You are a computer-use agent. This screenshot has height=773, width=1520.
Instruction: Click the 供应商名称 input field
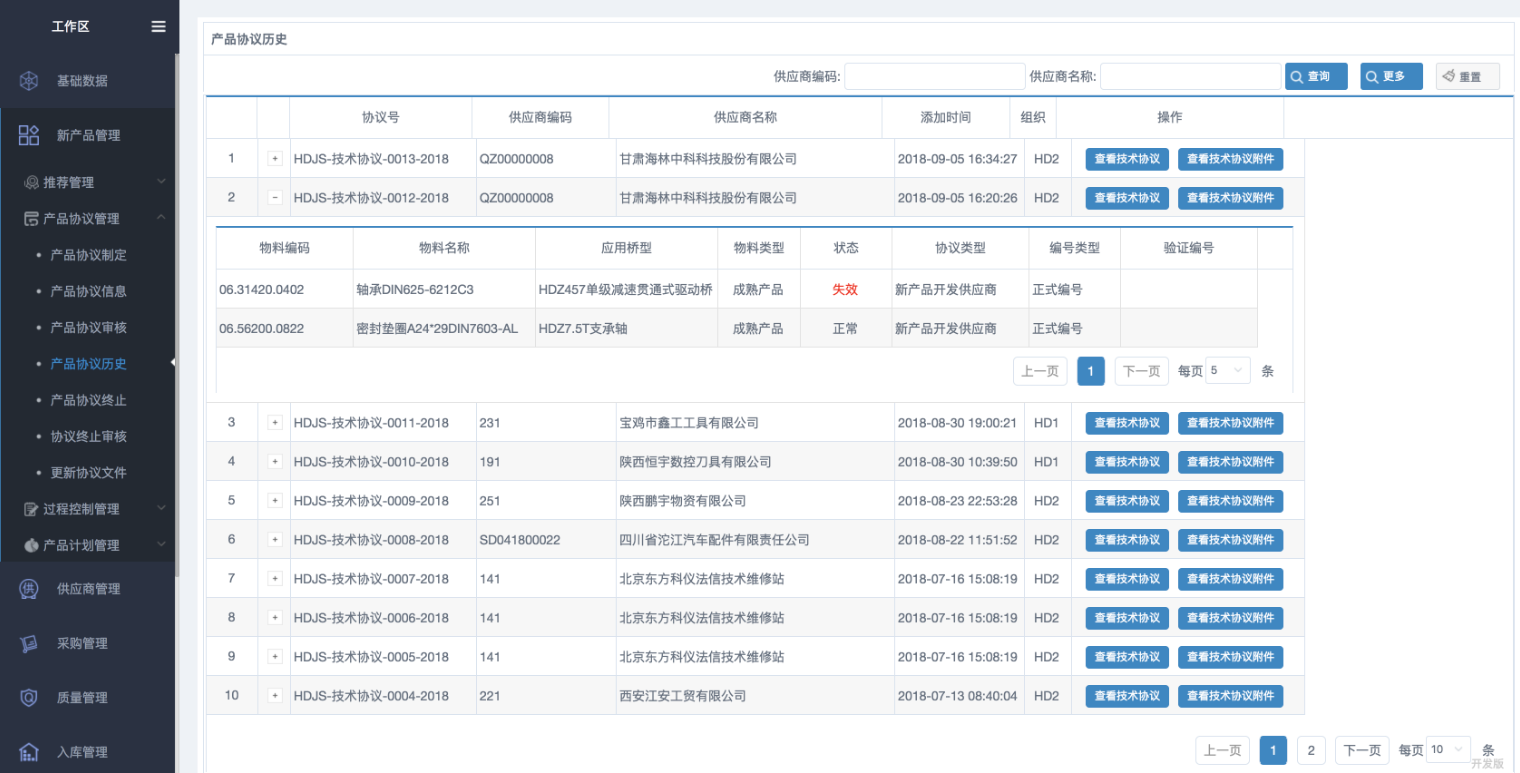click(x=1191, y=76)
